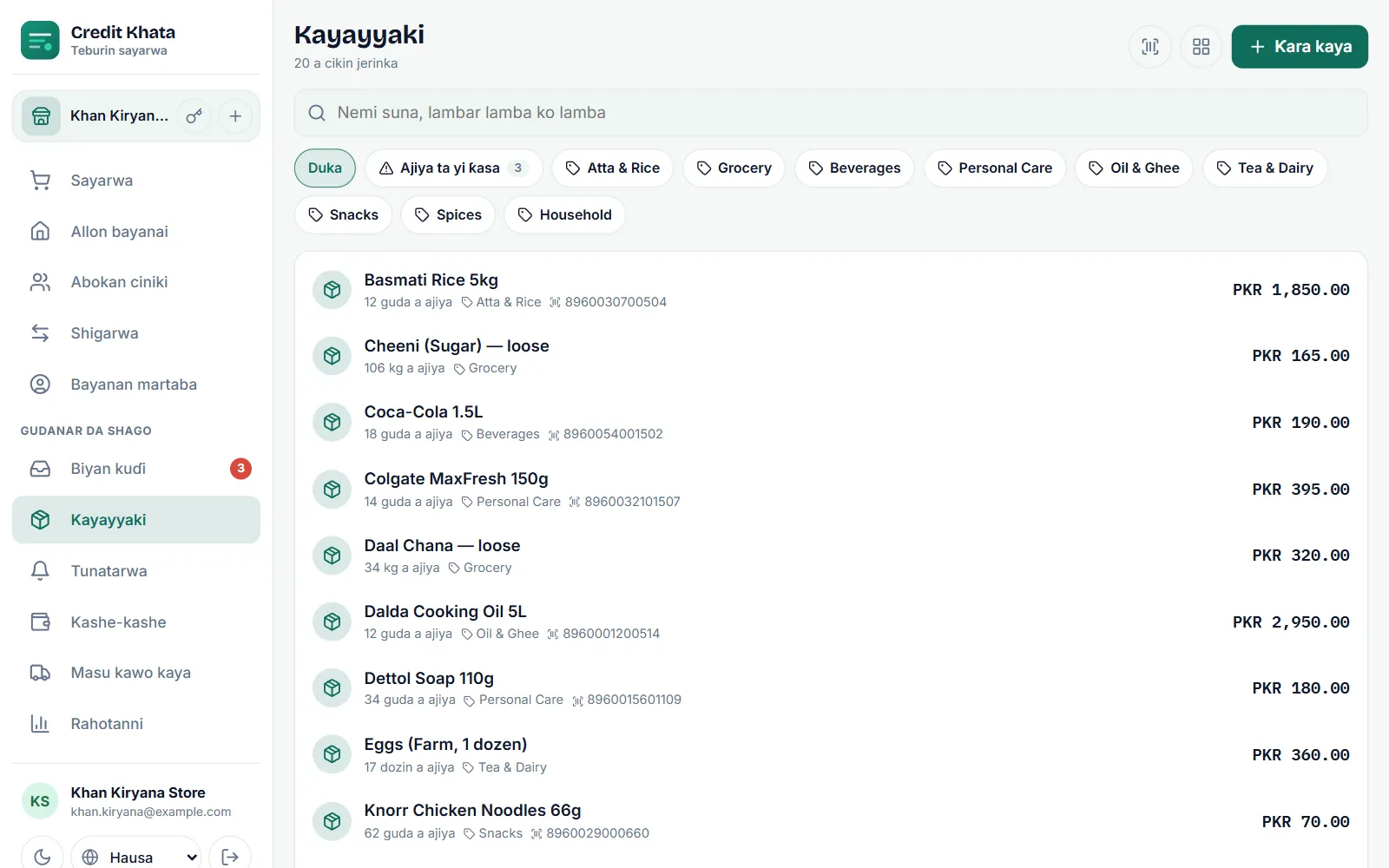Add a new store with plus icon
This screenshot has height=868, width=1389.
(x=235, y=116)
